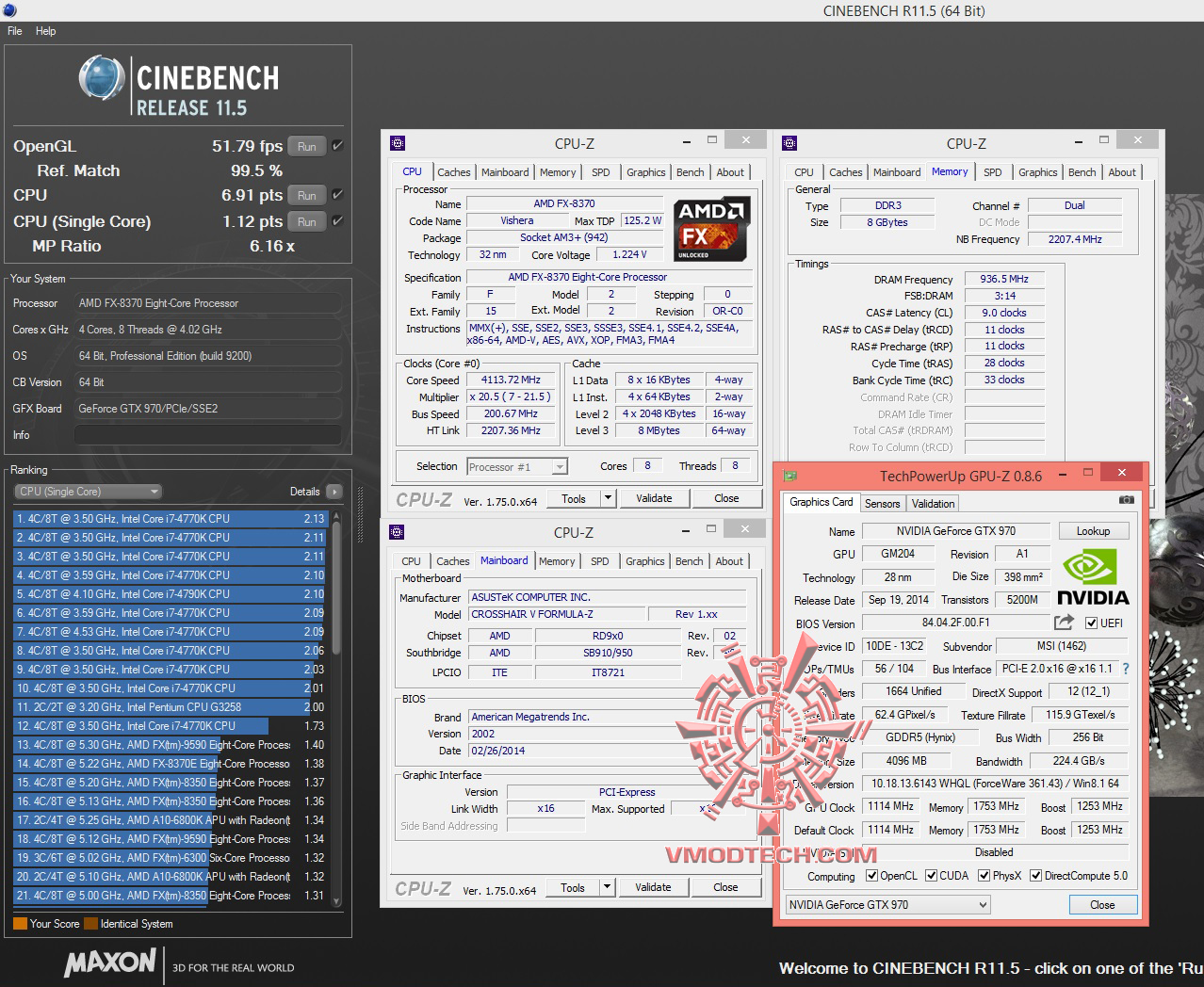Click the Bus Interface question mark icon

pyautogui.click(x=1125, y=669)
